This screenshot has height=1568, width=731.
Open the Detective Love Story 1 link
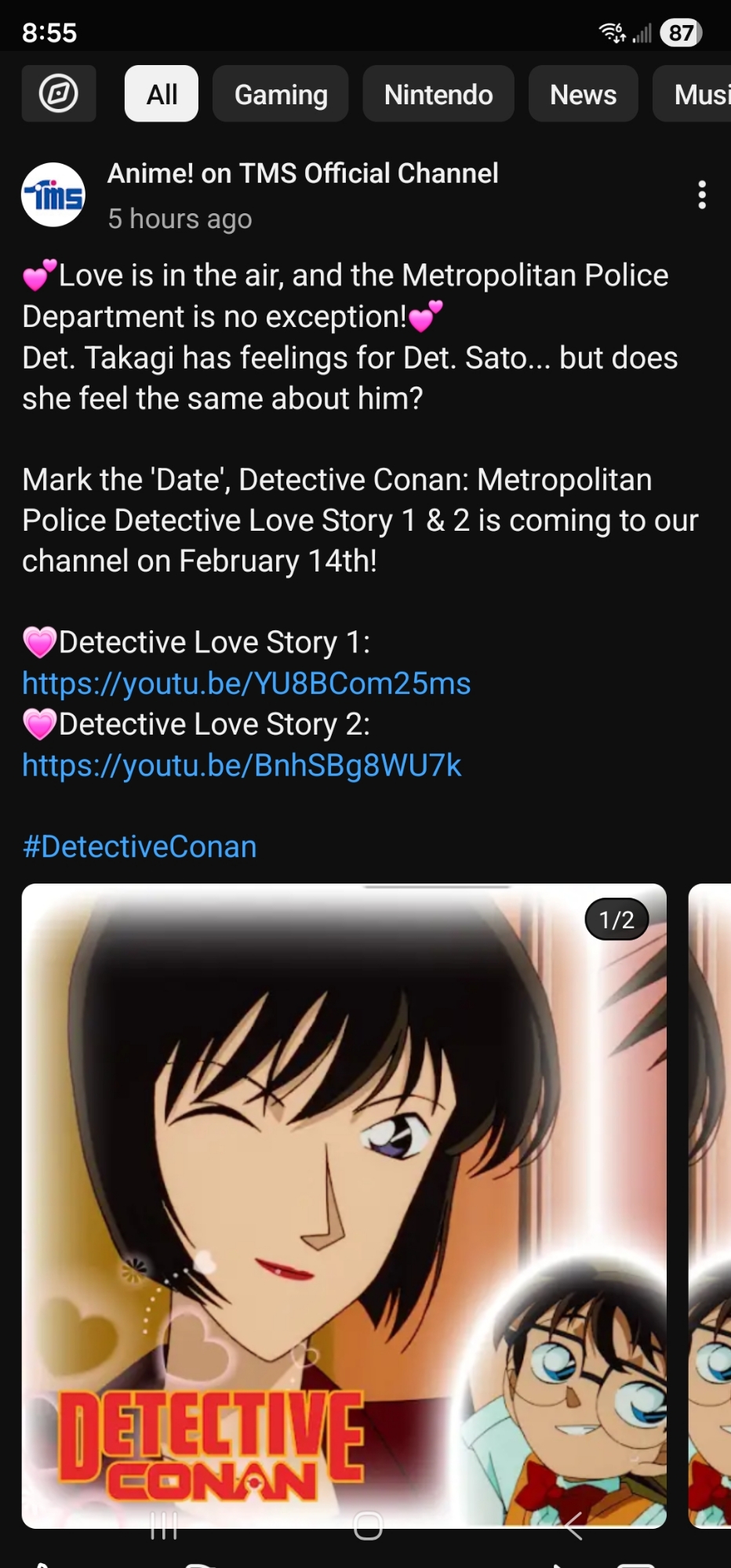(x=246, y=684)
